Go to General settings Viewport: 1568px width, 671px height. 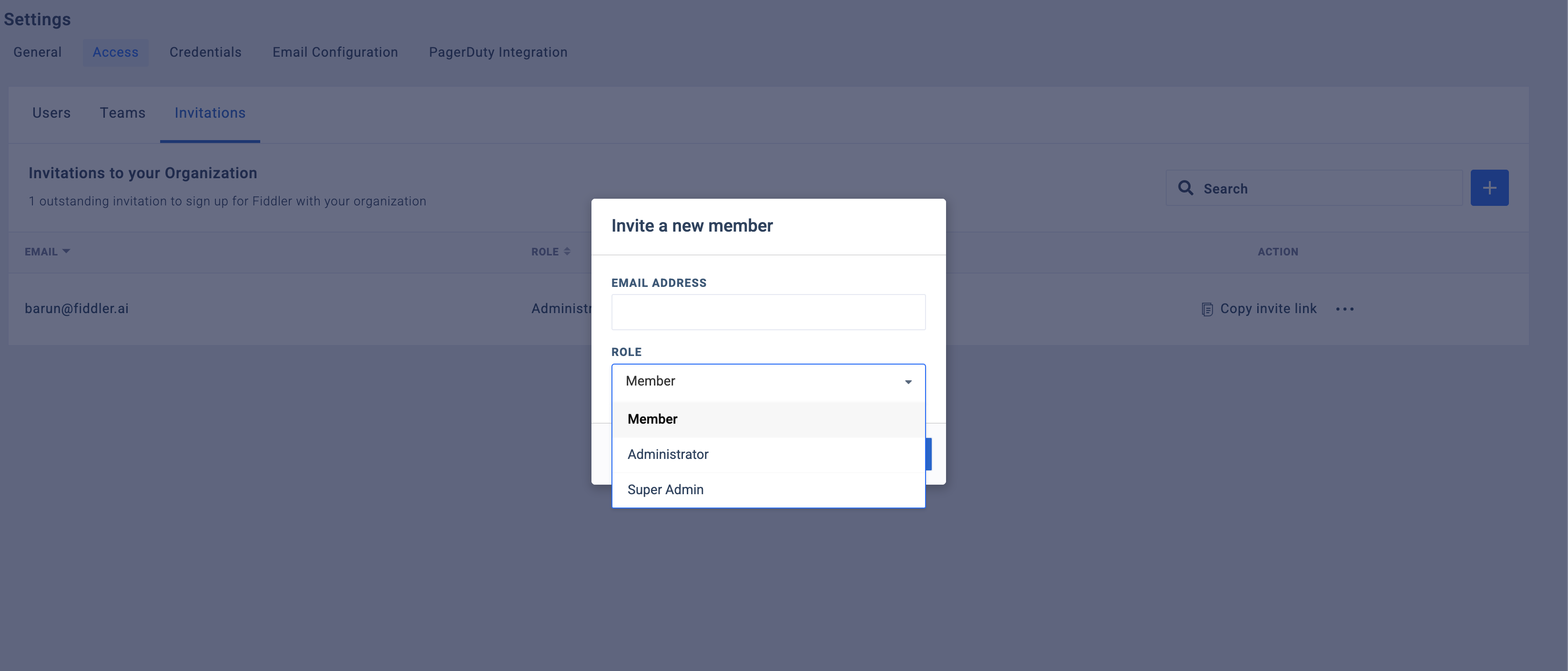click(37, 52)
